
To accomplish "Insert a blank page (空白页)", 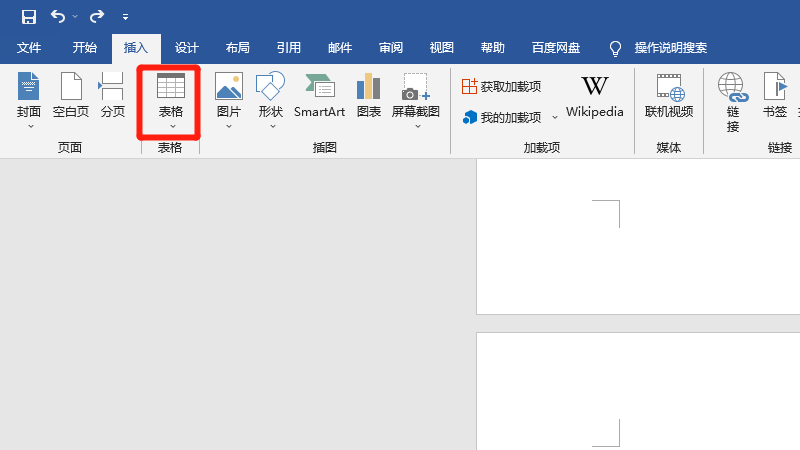I will pyautogui.click(x=71, y=95).
